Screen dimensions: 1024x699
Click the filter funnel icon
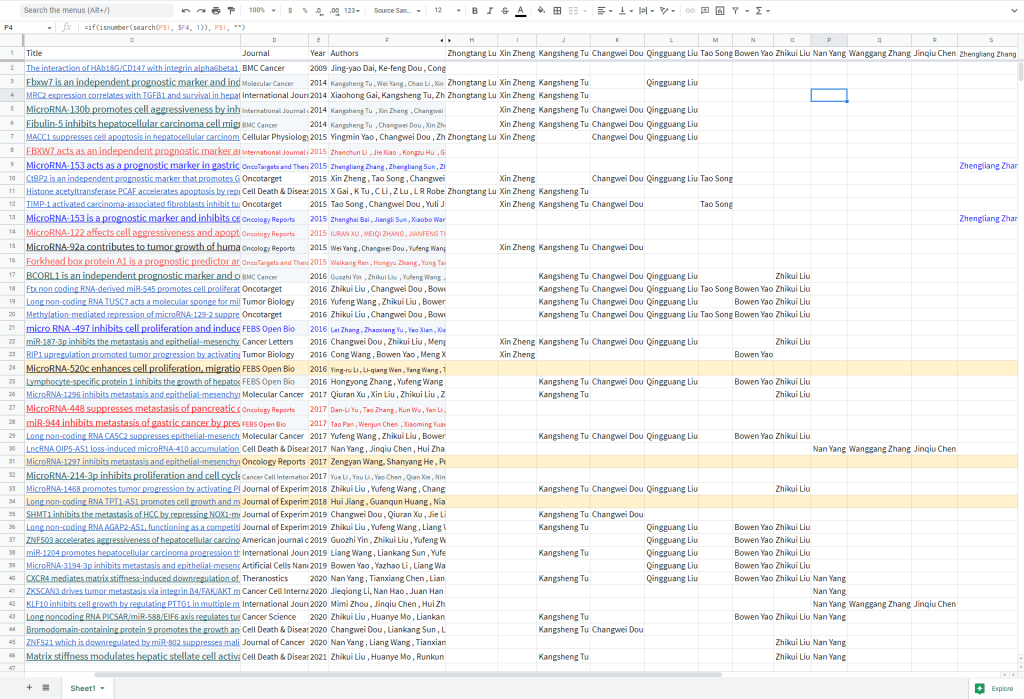coord(735,10)
